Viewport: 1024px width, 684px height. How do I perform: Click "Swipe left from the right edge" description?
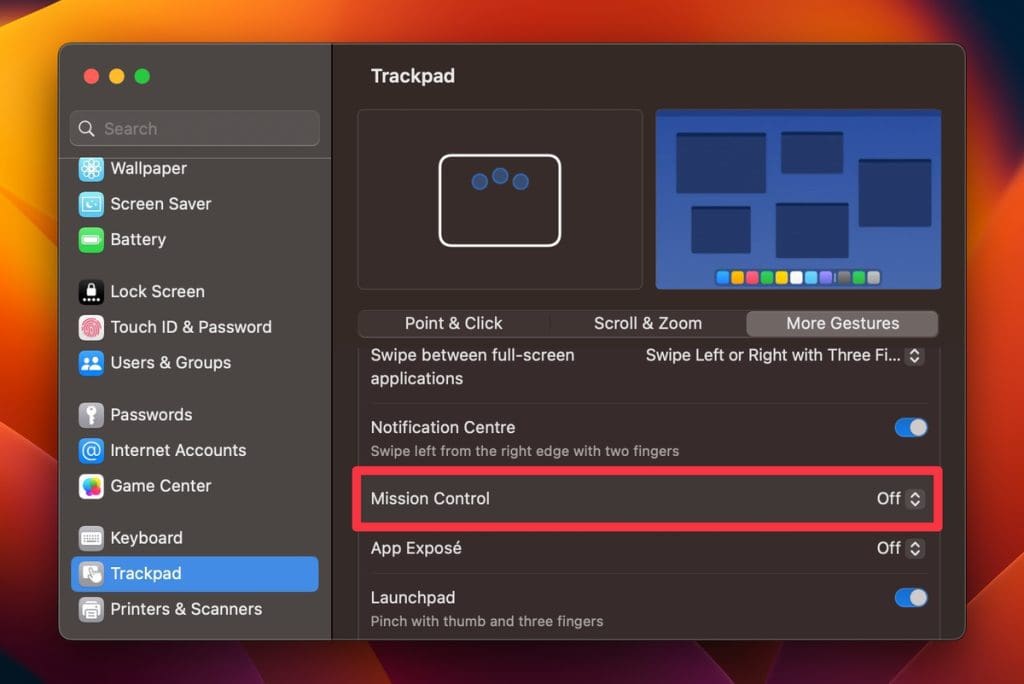pos(524,451)
